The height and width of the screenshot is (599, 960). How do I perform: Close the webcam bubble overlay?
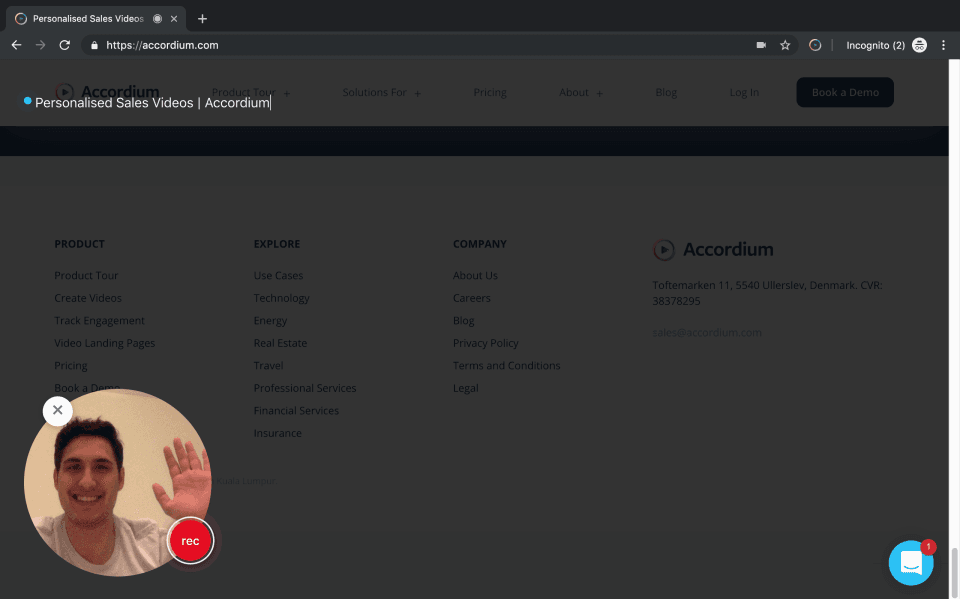[x=58, y=410]
